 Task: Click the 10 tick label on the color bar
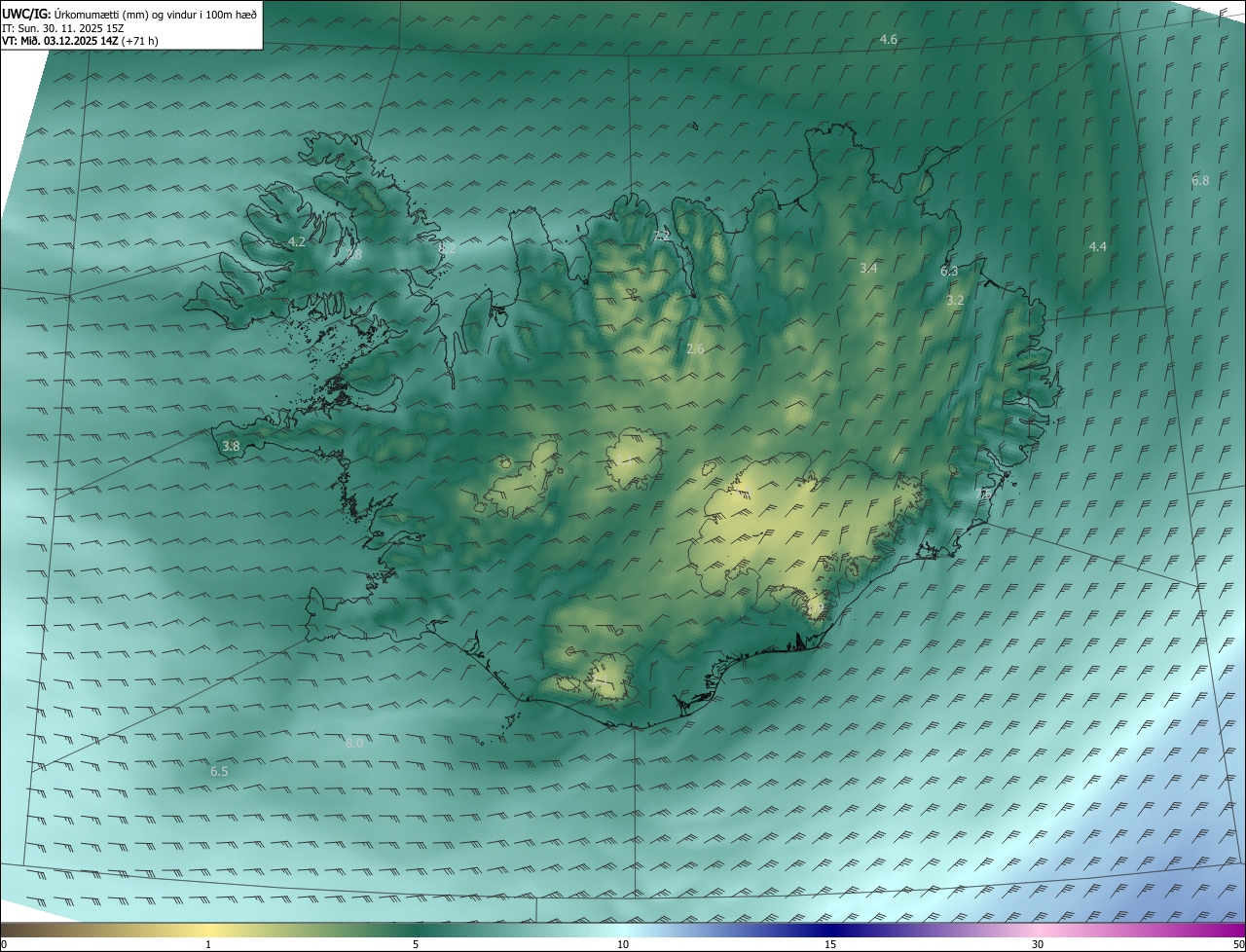pos(623,944)
